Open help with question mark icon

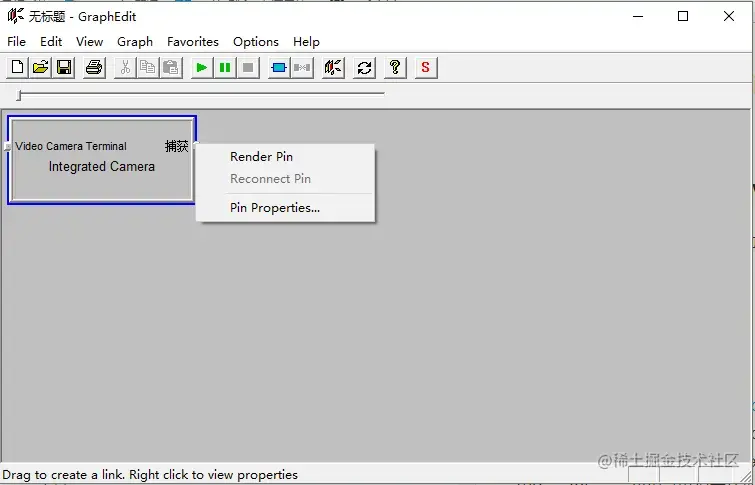click(x=395, y=67)
